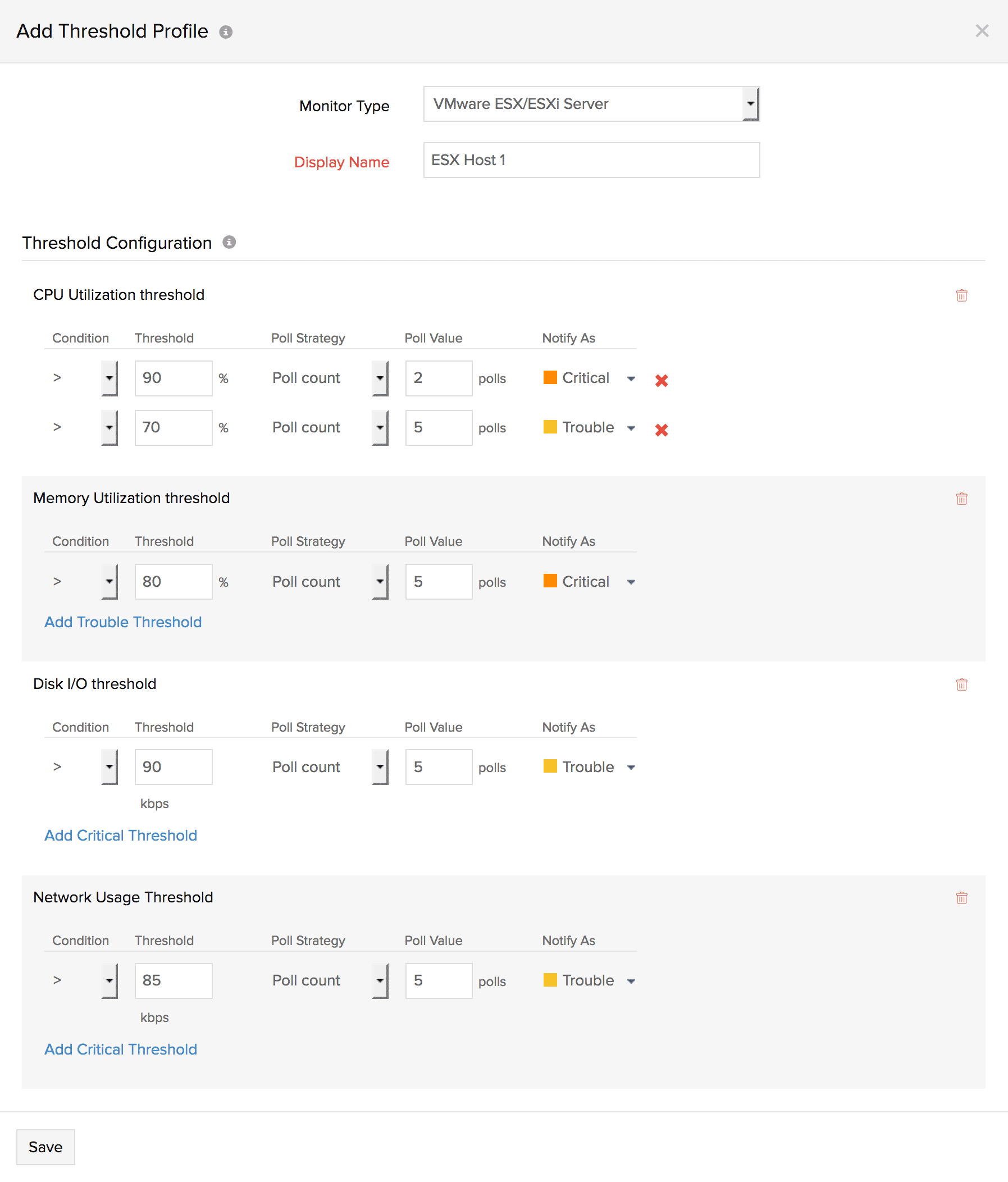This screenshot has height=1182, width=1008.
Task: Click info icon next to Threshold Configuration
Action: 229,243
